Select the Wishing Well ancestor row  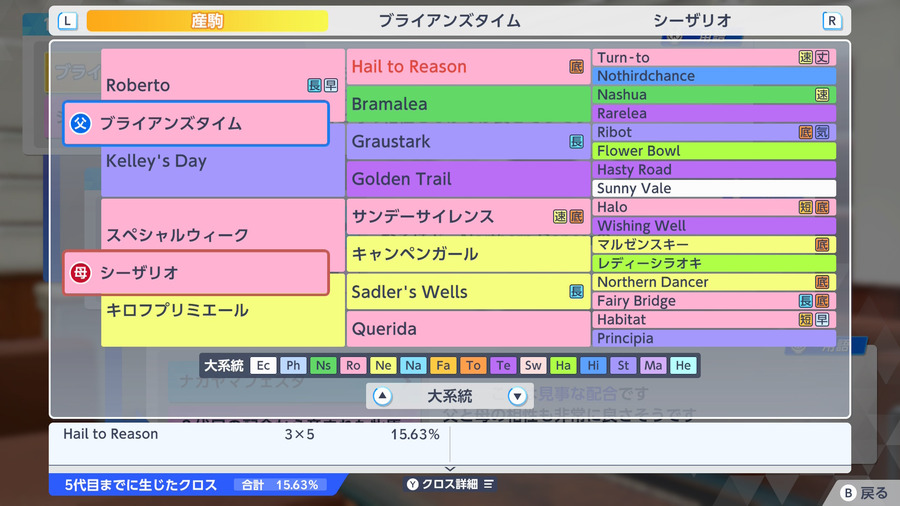click(714, 225)
